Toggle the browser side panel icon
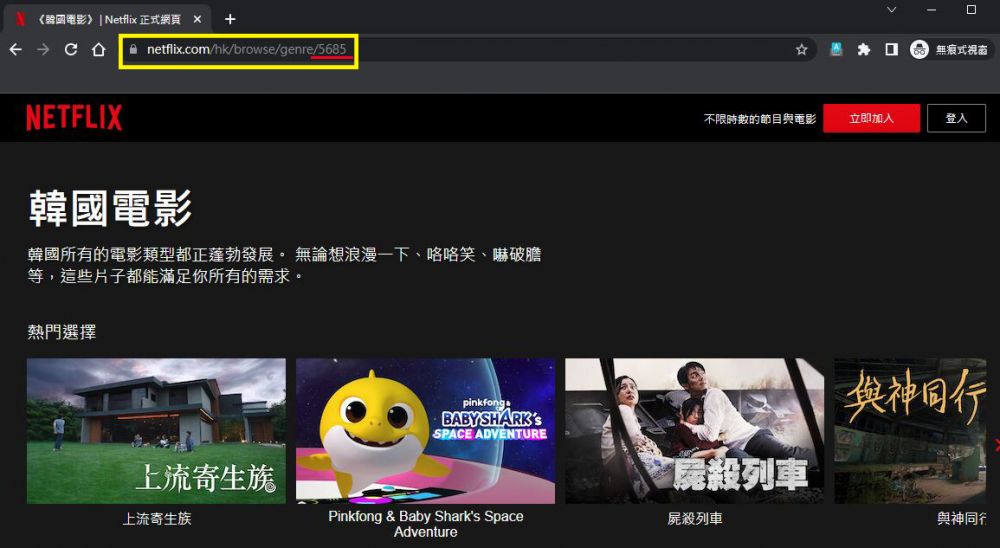Image resolution: width=1000 pixels, height=548 pixels. [x=892, y=49]
